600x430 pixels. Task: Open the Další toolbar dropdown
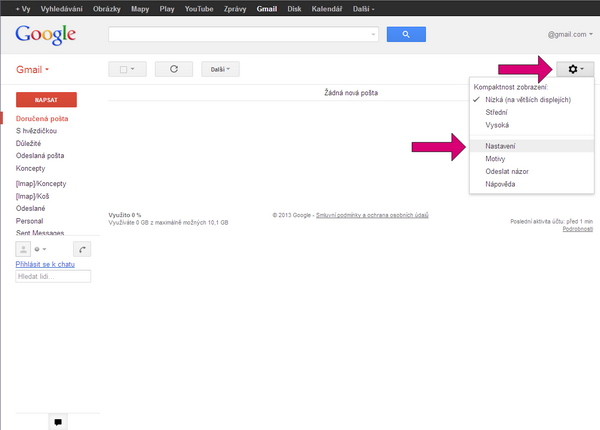[220, 69]
